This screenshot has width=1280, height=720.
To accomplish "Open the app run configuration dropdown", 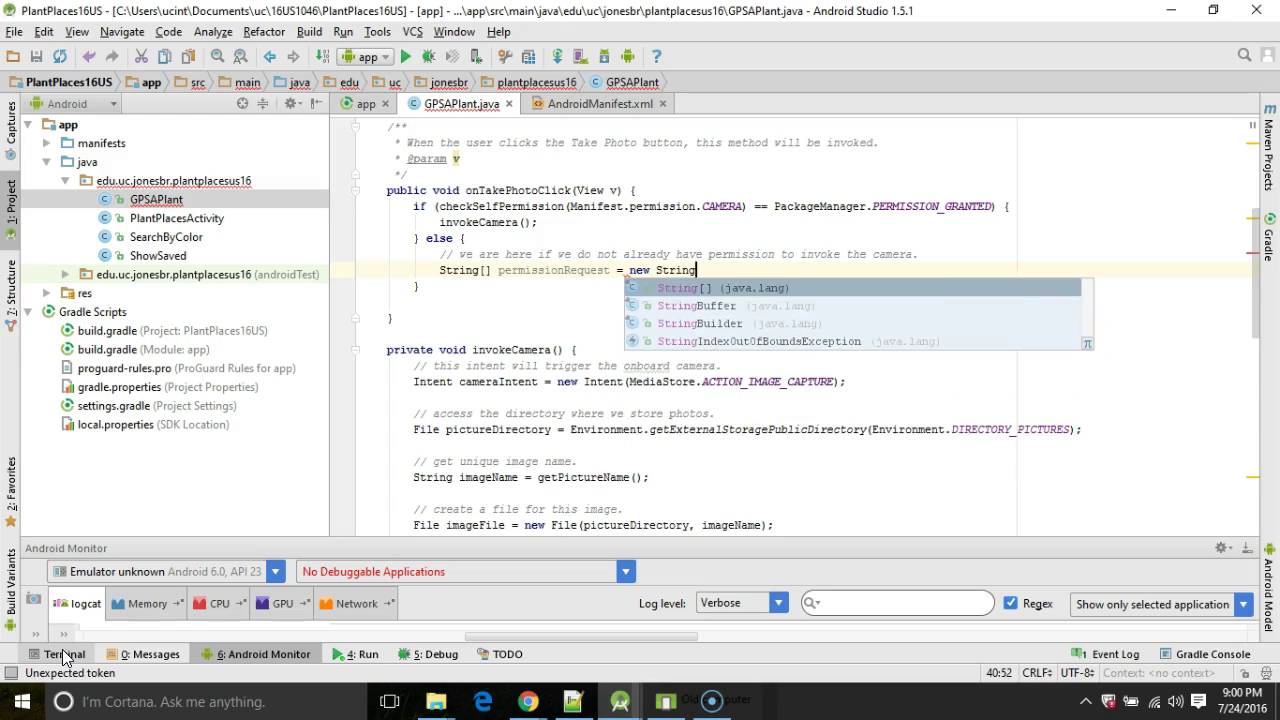I will tap(367, 57).
